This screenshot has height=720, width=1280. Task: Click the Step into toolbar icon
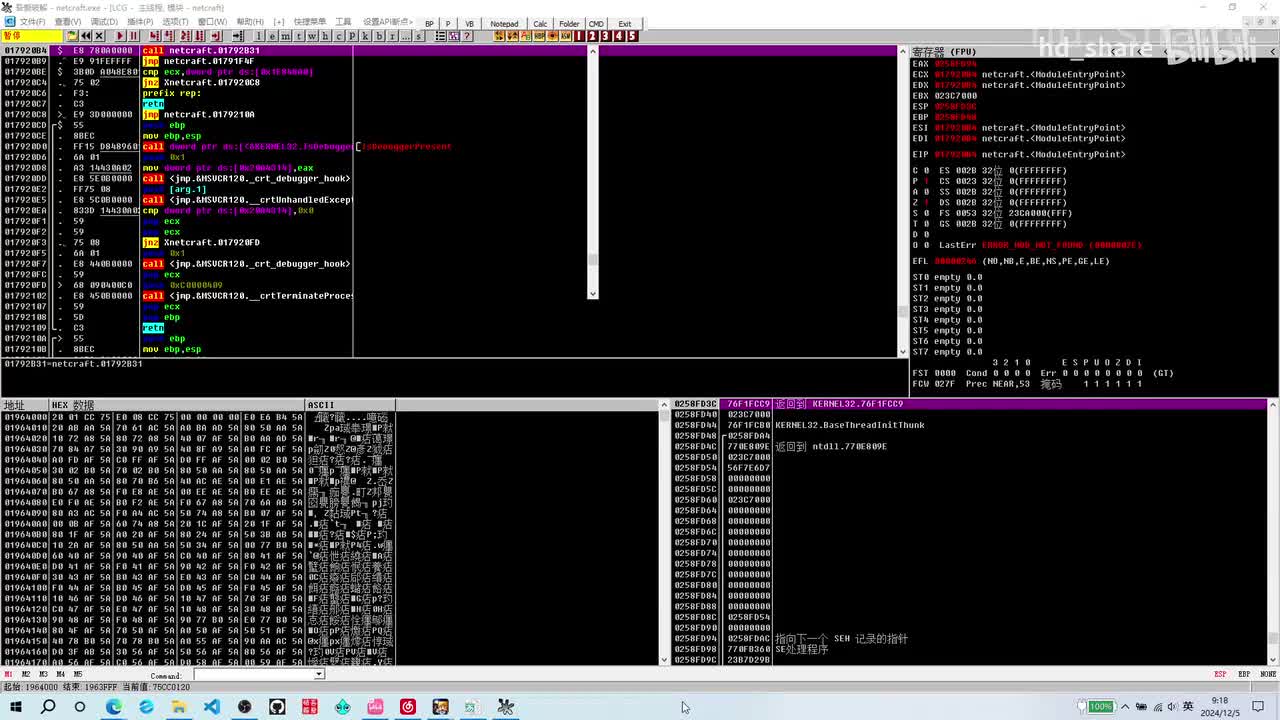click(x=155, y=36)
